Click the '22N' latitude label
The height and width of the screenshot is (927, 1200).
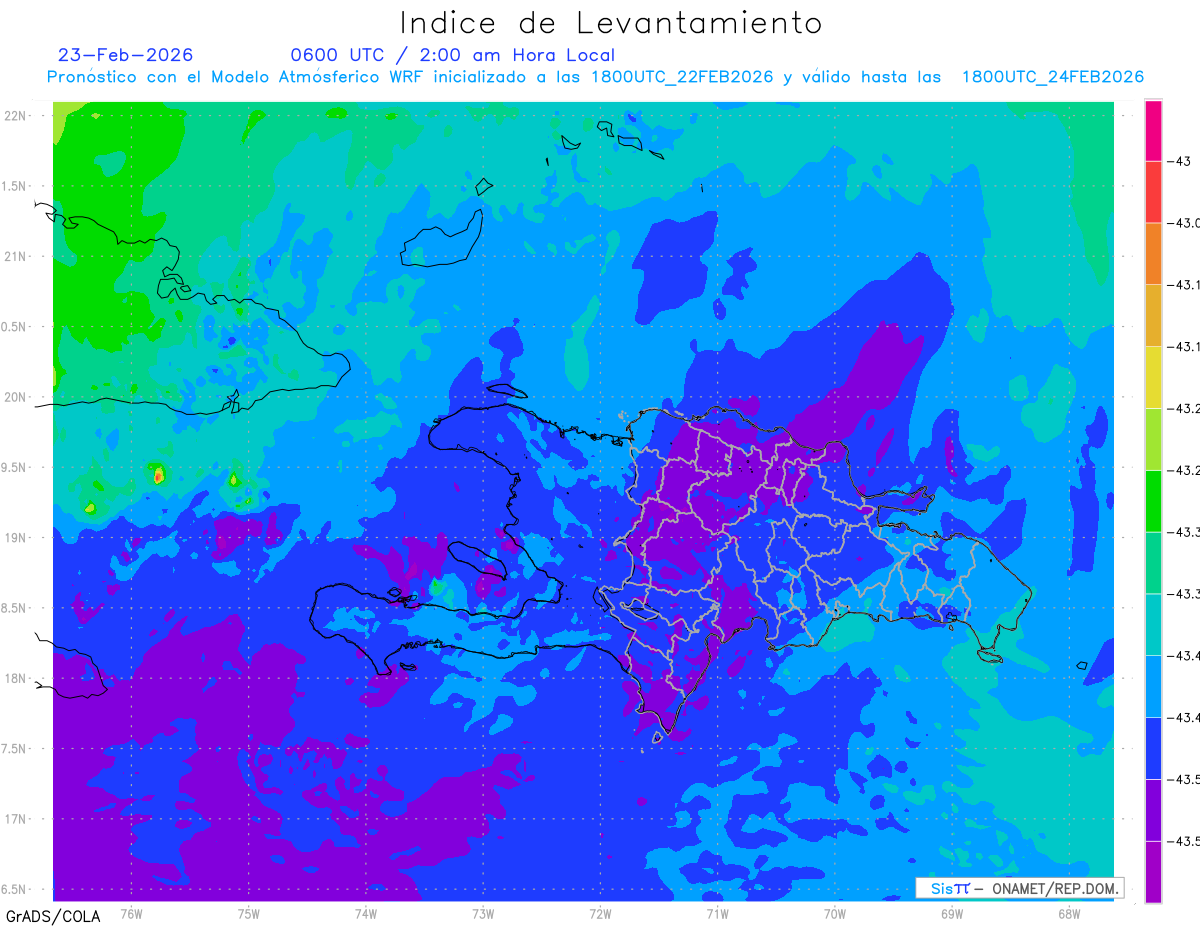click(17, 115)
